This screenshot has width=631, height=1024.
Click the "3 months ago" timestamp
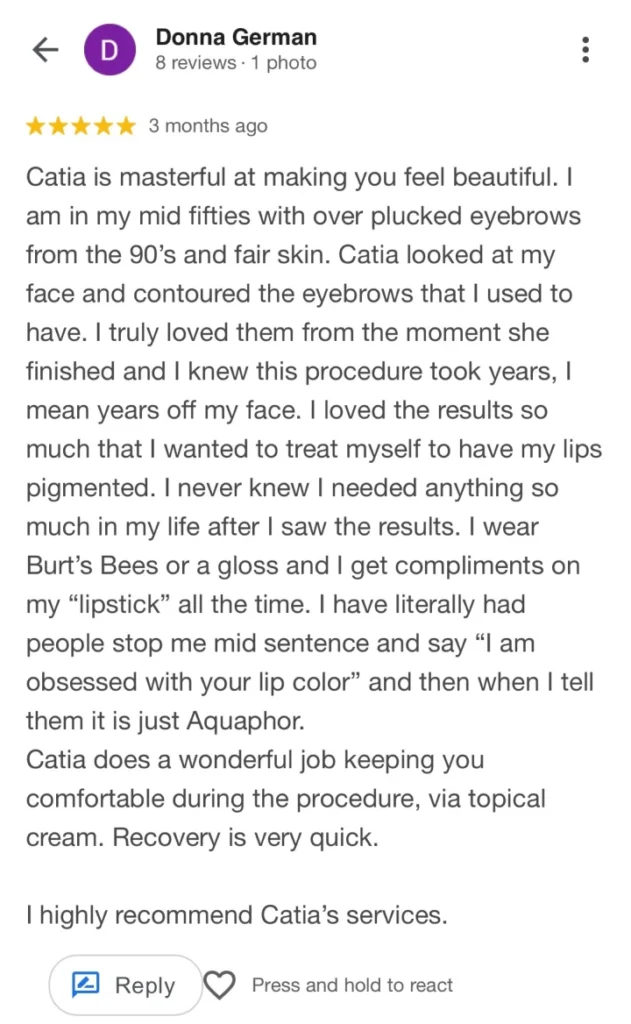tap(208, 126)
